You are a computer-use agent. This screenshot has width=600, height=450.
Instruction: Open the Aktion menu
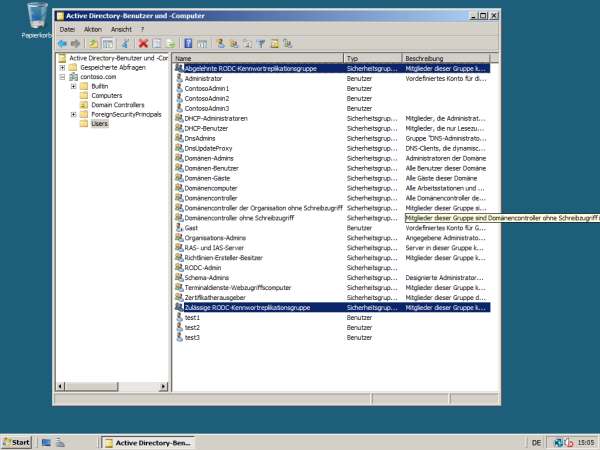pos(93,29)
